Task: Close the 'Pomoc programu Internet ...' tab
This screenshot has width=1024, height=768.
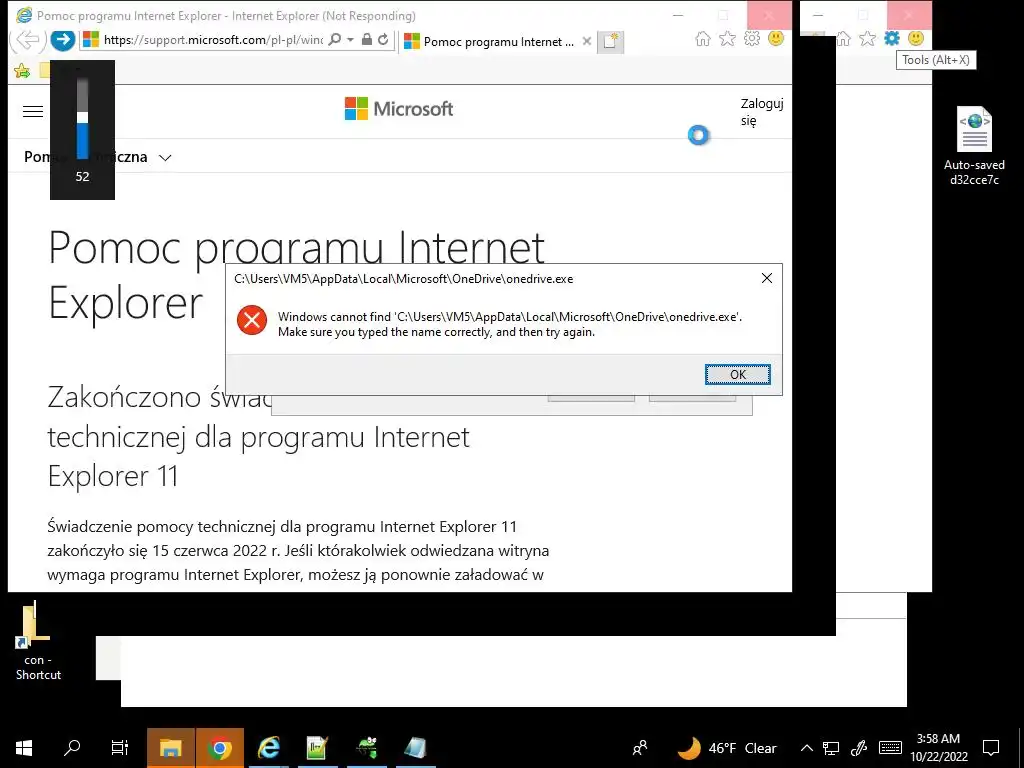Action: pyautogui.click(x=586, y=41)
